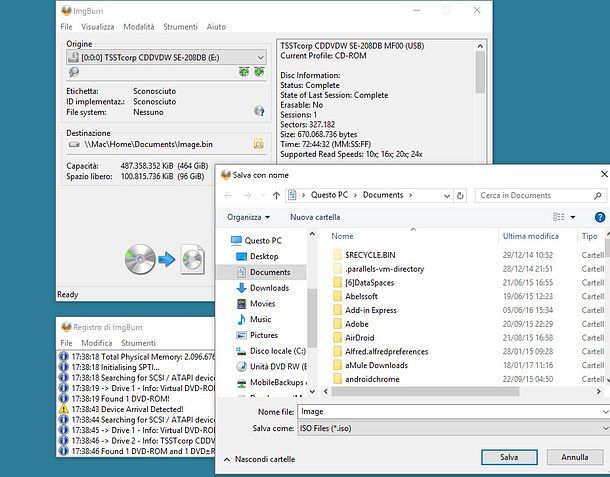Viewport: 610px width, 477px height.
Task: Go up one folder level
Action: [x=276, y=195]
